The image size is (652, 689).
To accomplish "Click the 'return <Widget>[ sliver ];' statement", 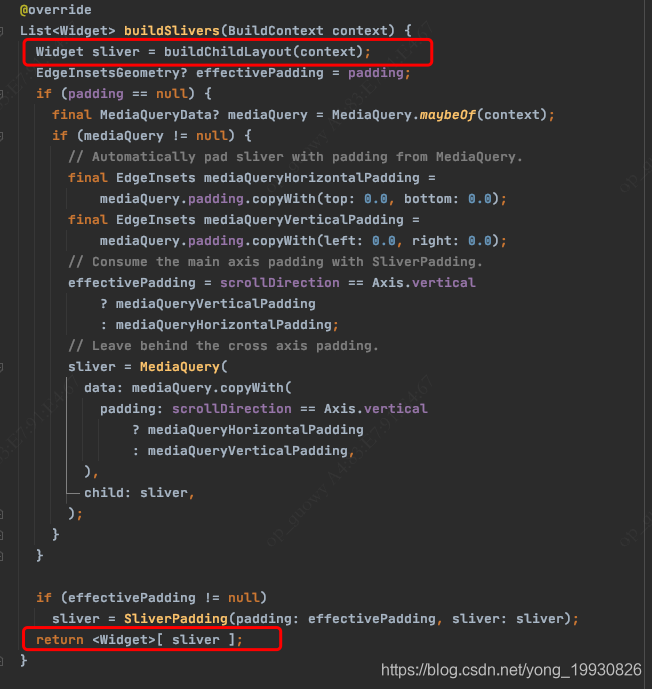I will (139, 640).
